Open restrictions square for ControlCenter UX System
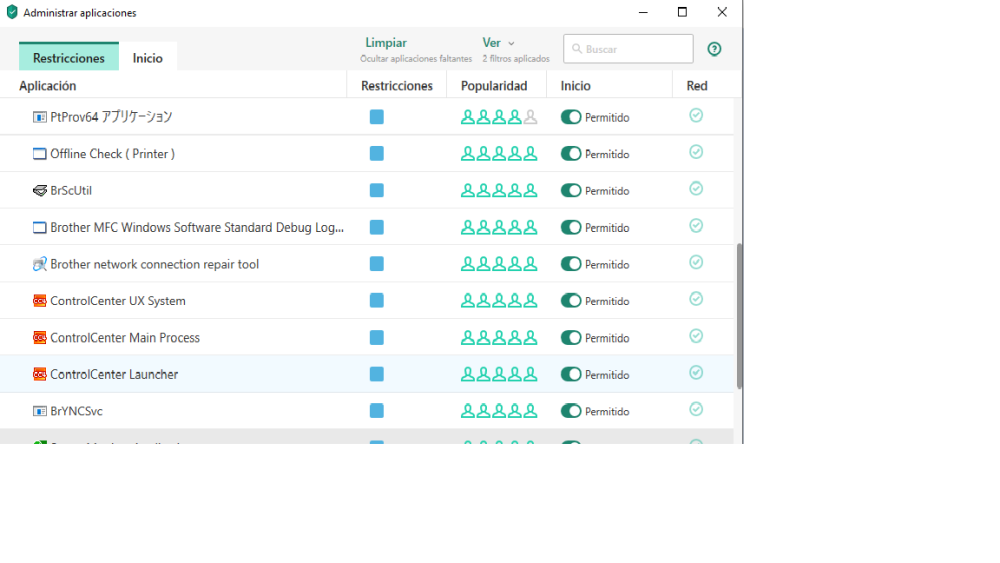 point(376,301)
